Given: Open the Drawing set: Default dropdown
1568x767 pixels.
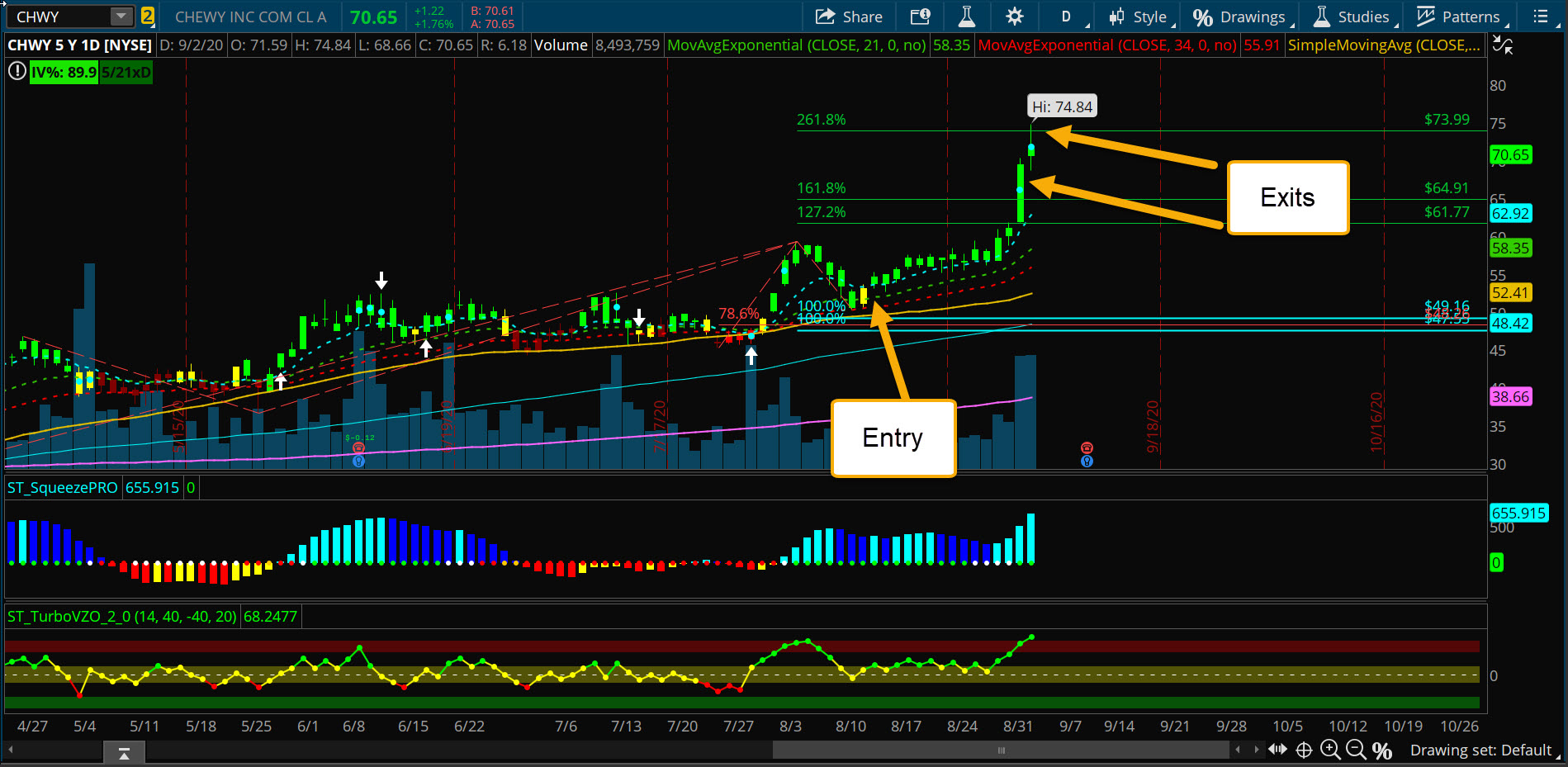Looking at the screenshot, I should (1481, 750).
